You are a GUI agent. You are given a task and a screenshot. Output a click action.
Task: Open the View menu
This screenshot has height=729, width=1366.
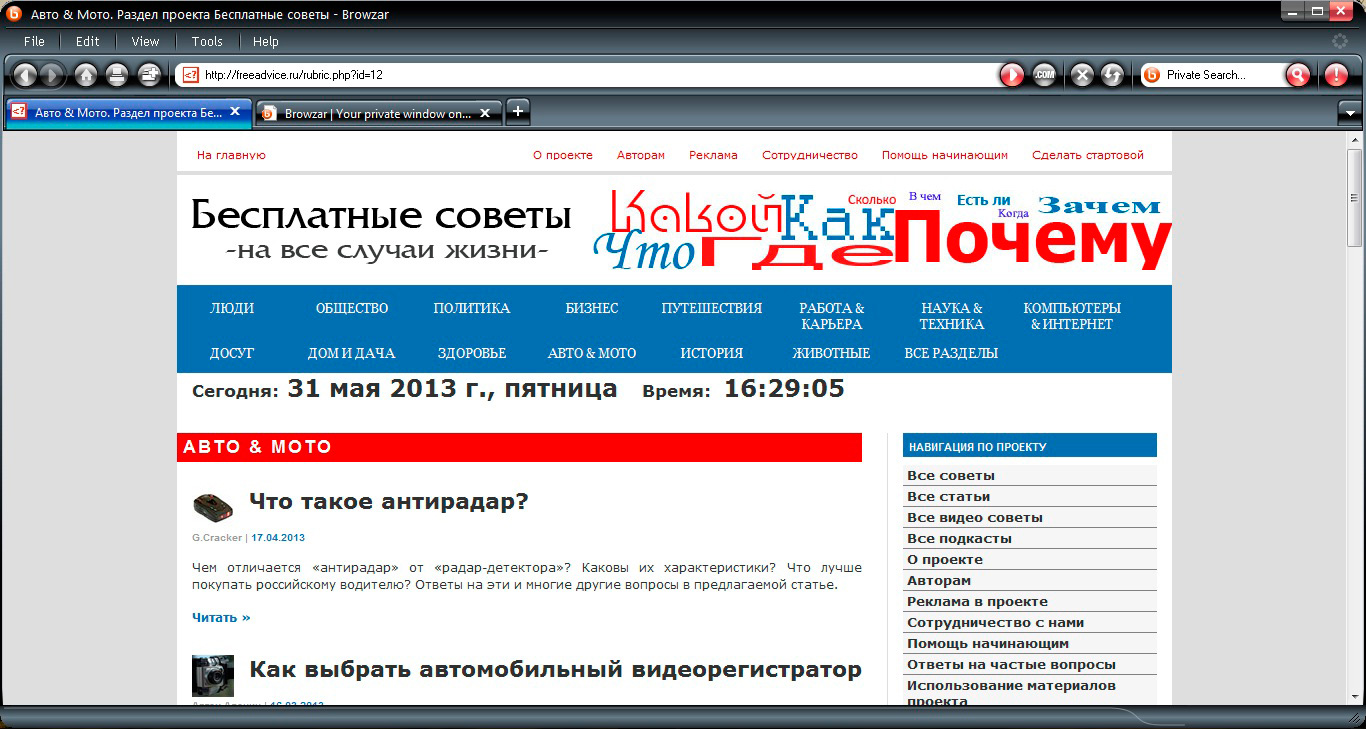click(145, 41)
